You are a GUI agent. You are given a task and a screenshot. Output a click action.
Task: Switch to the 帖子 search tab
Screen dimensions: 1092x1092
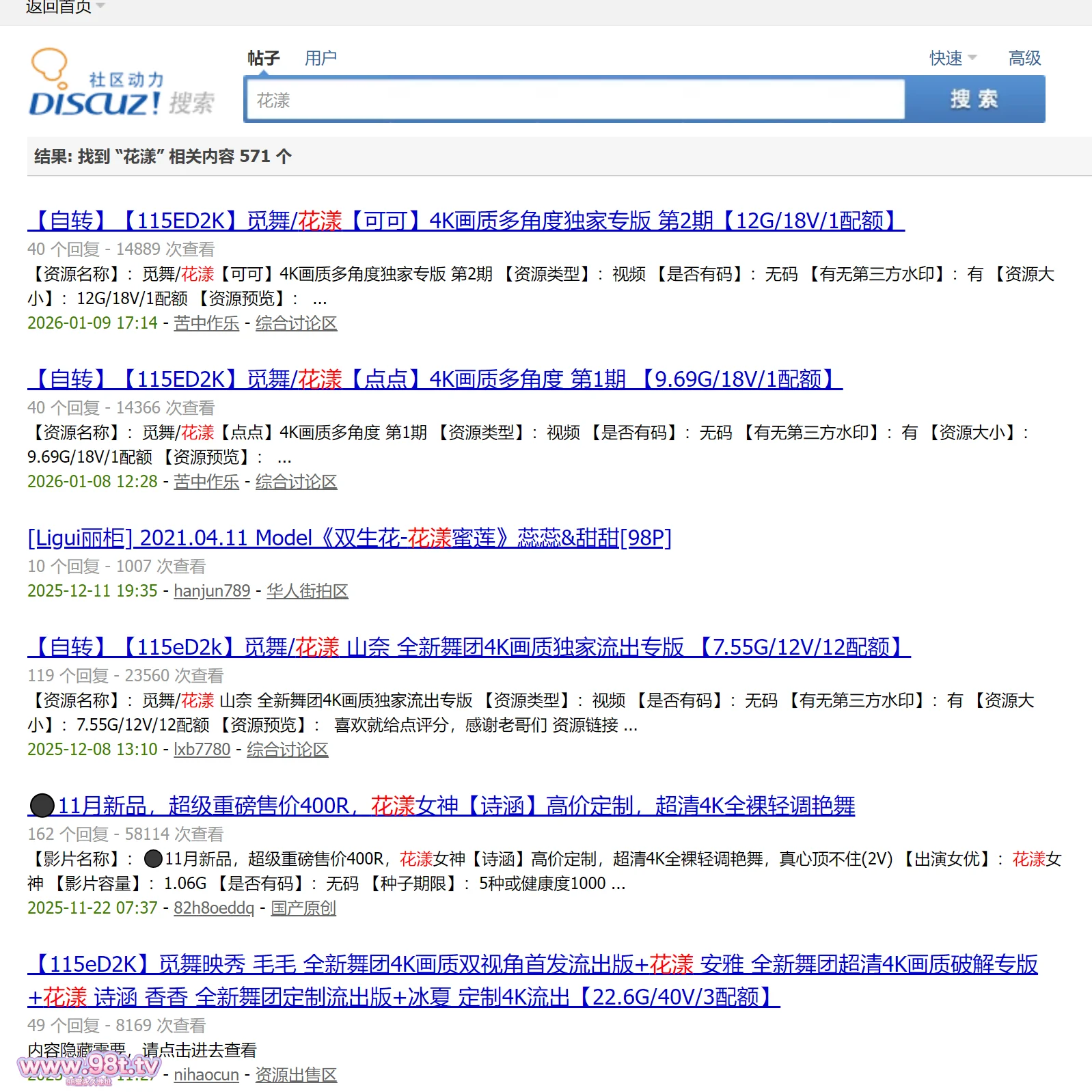click(263, 58)
